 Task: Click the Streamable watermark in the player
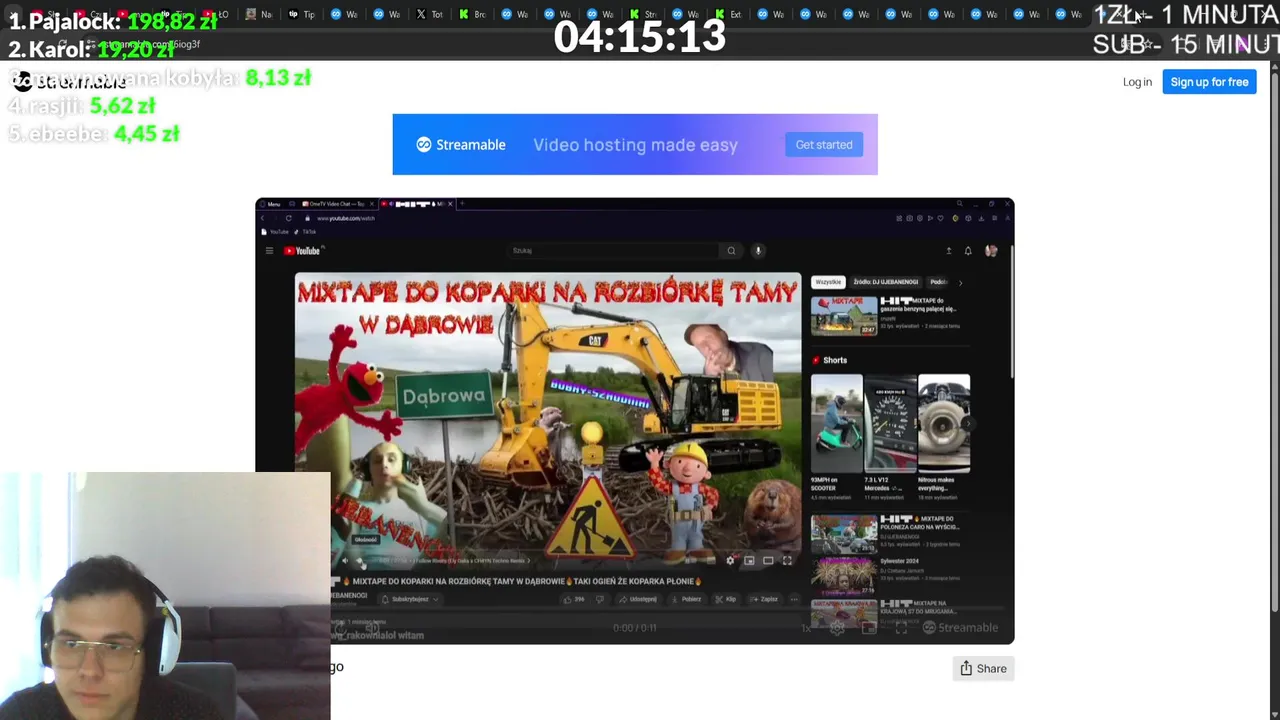coord(960,628)
